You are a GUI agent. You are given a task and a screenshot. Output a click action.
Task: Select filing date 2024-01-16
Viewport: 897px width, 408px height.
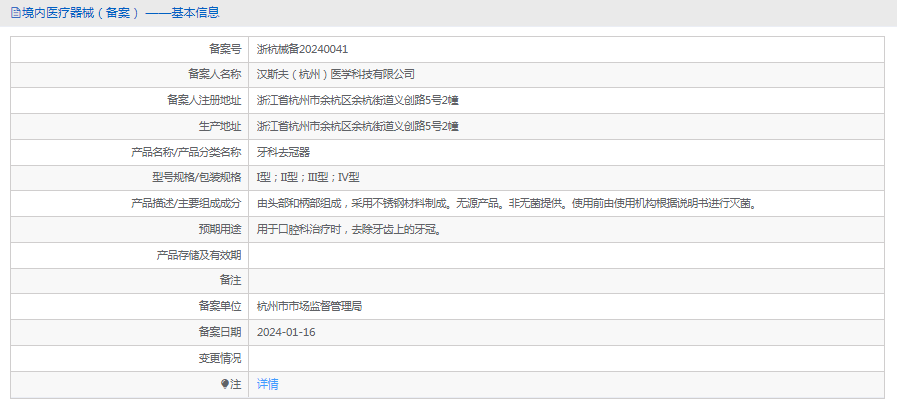[286, 332]
